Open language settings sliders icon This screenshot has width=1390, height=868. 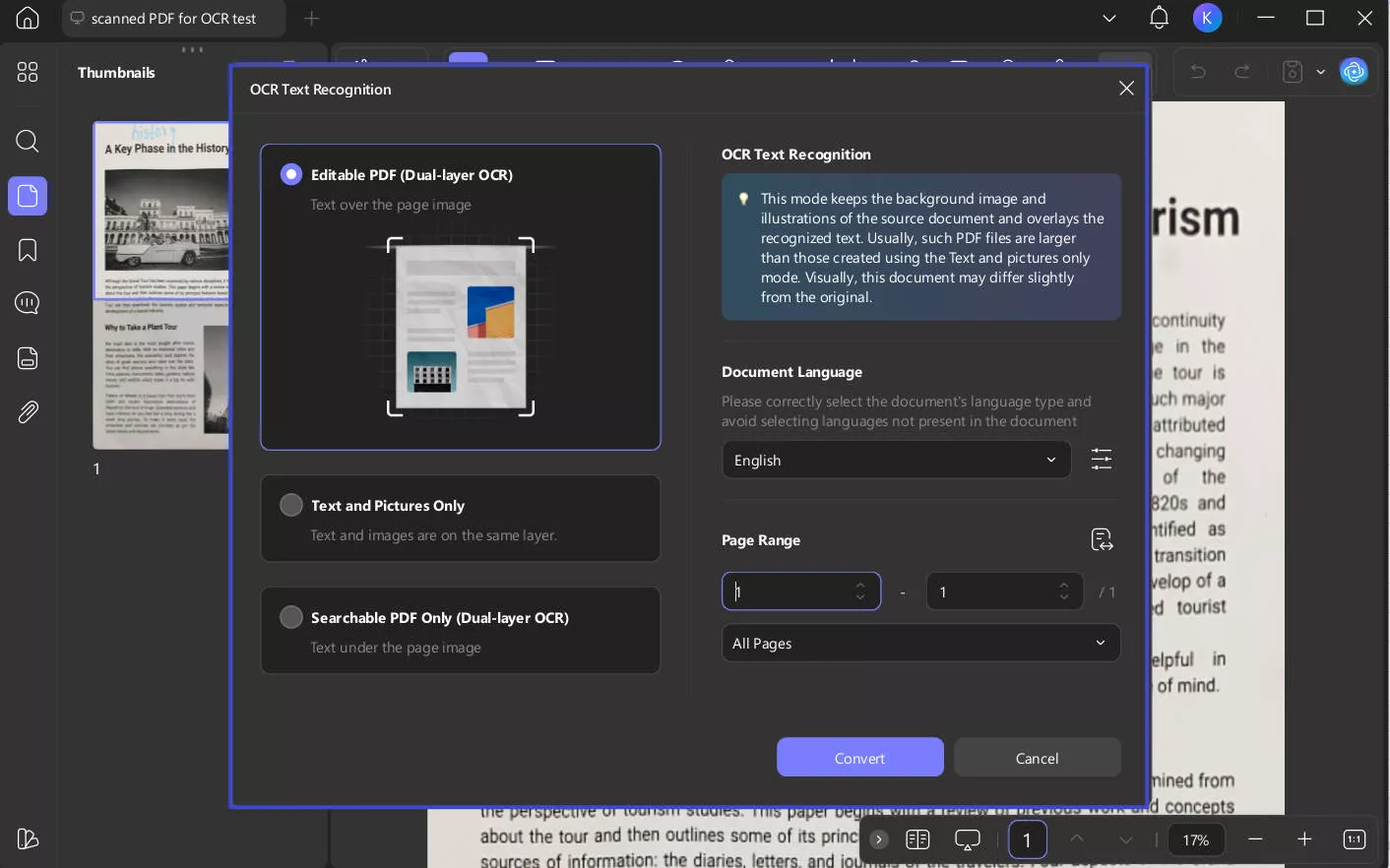1102,460
